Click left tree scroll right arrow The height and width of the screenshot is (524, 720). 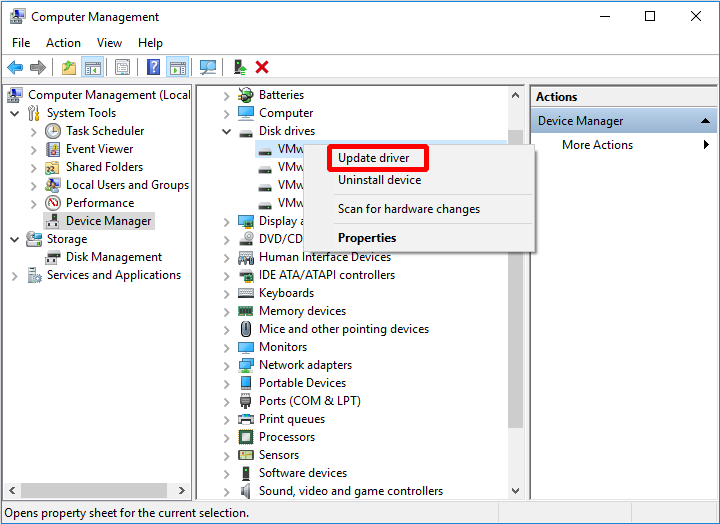182,490
